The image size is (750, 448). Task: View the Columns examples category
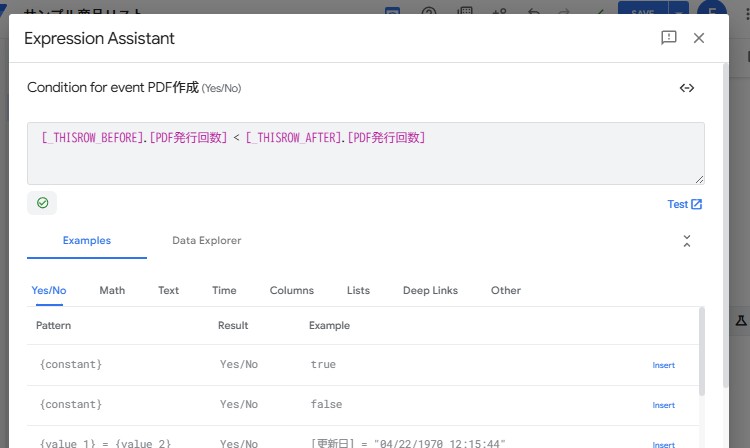(291, 291)
